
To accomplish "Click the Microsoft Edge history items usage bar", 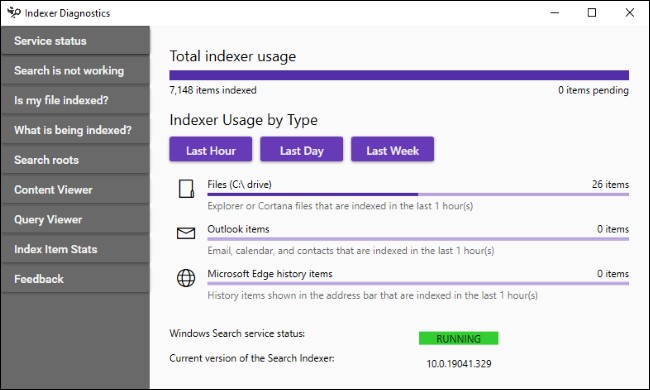I will [x=418, y=283].
